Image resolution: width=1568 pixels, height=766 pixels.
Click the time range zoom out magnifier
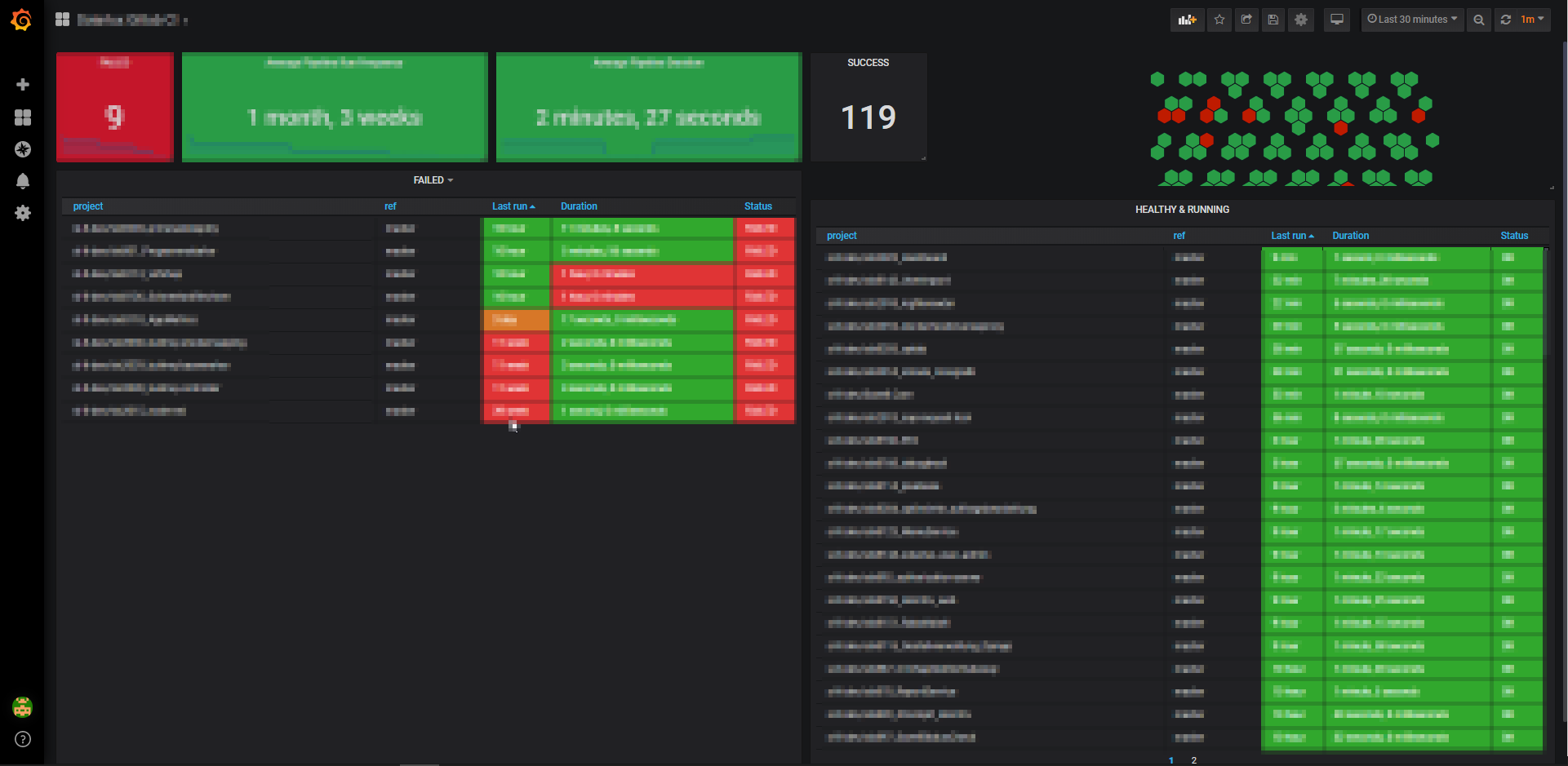click(1479, 20)
